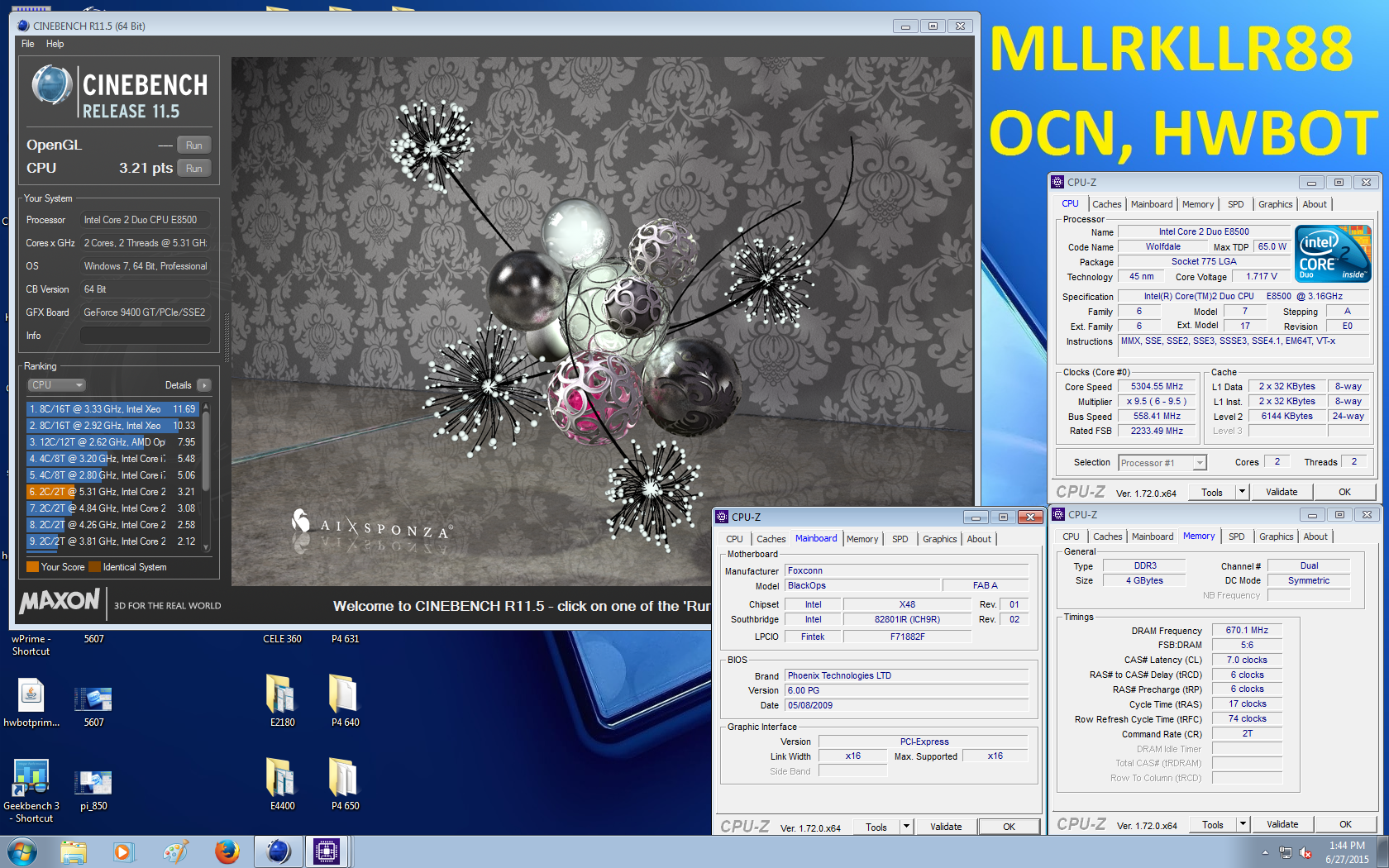Open the Cinebench File menu

click(28, 44)
